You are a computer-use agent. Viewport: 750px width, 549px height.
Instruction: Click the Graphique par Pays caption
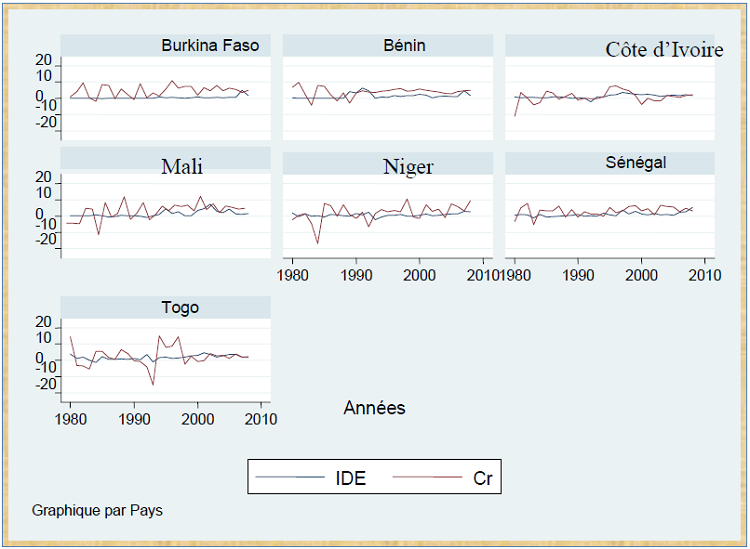pos(97,510)
